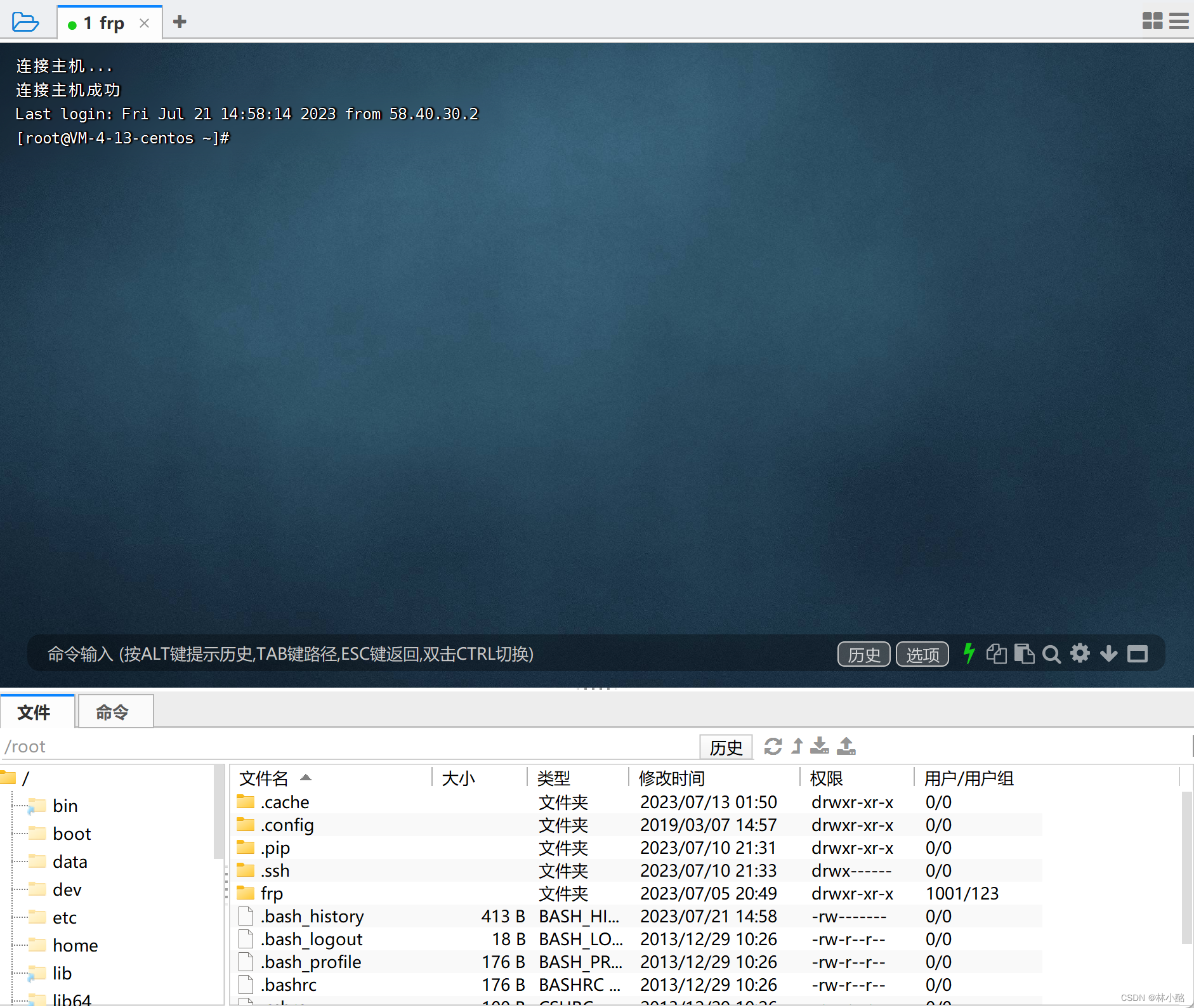Switch to grid layout view
This screenshot has width=1194, height=1008.
coord(1152,21)
